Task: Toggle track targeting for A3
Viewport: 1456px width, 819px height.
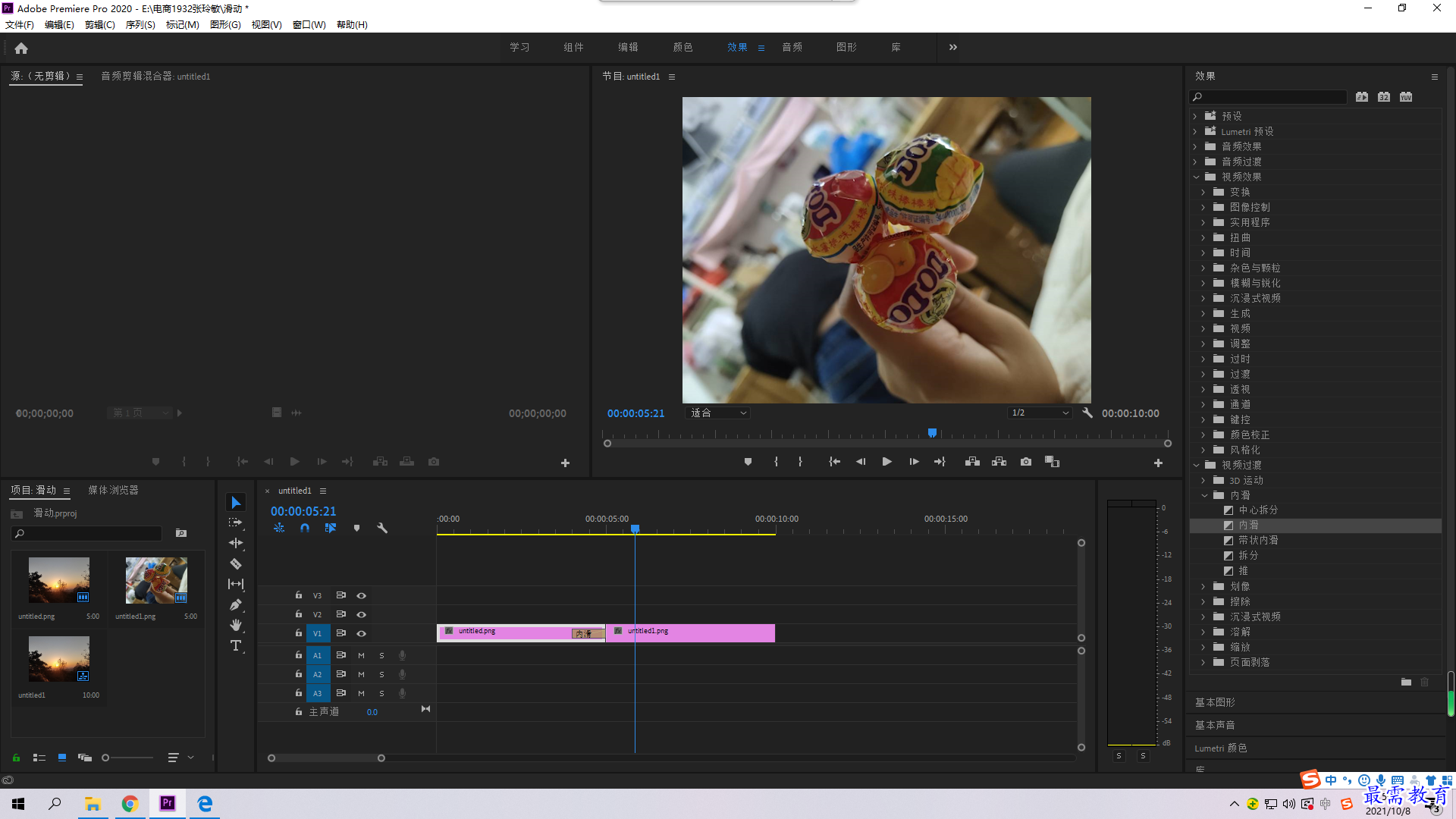Action: click(318, 693)
